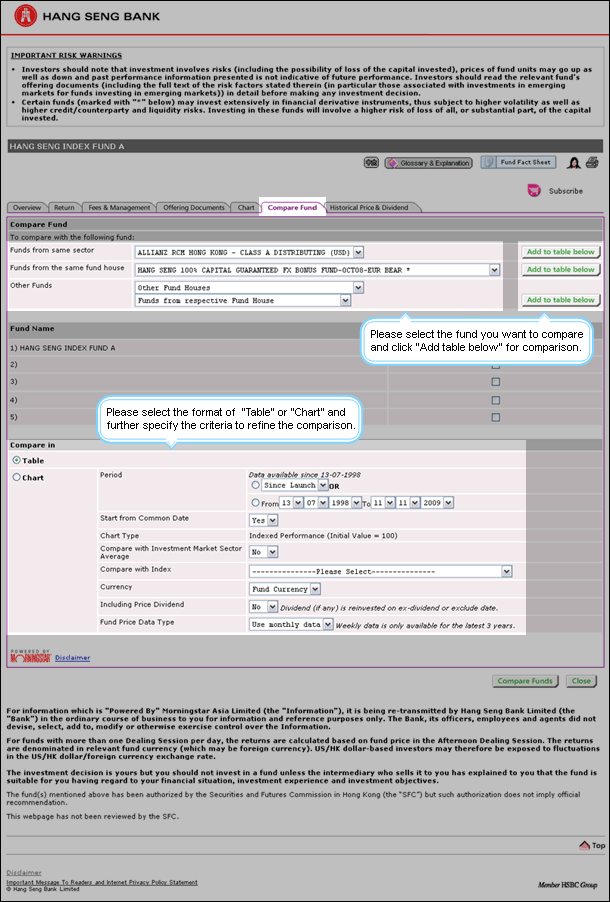610x902 pixels.
Task: Expand the Other Fund Houses dropdown
Action: point(249,287)
